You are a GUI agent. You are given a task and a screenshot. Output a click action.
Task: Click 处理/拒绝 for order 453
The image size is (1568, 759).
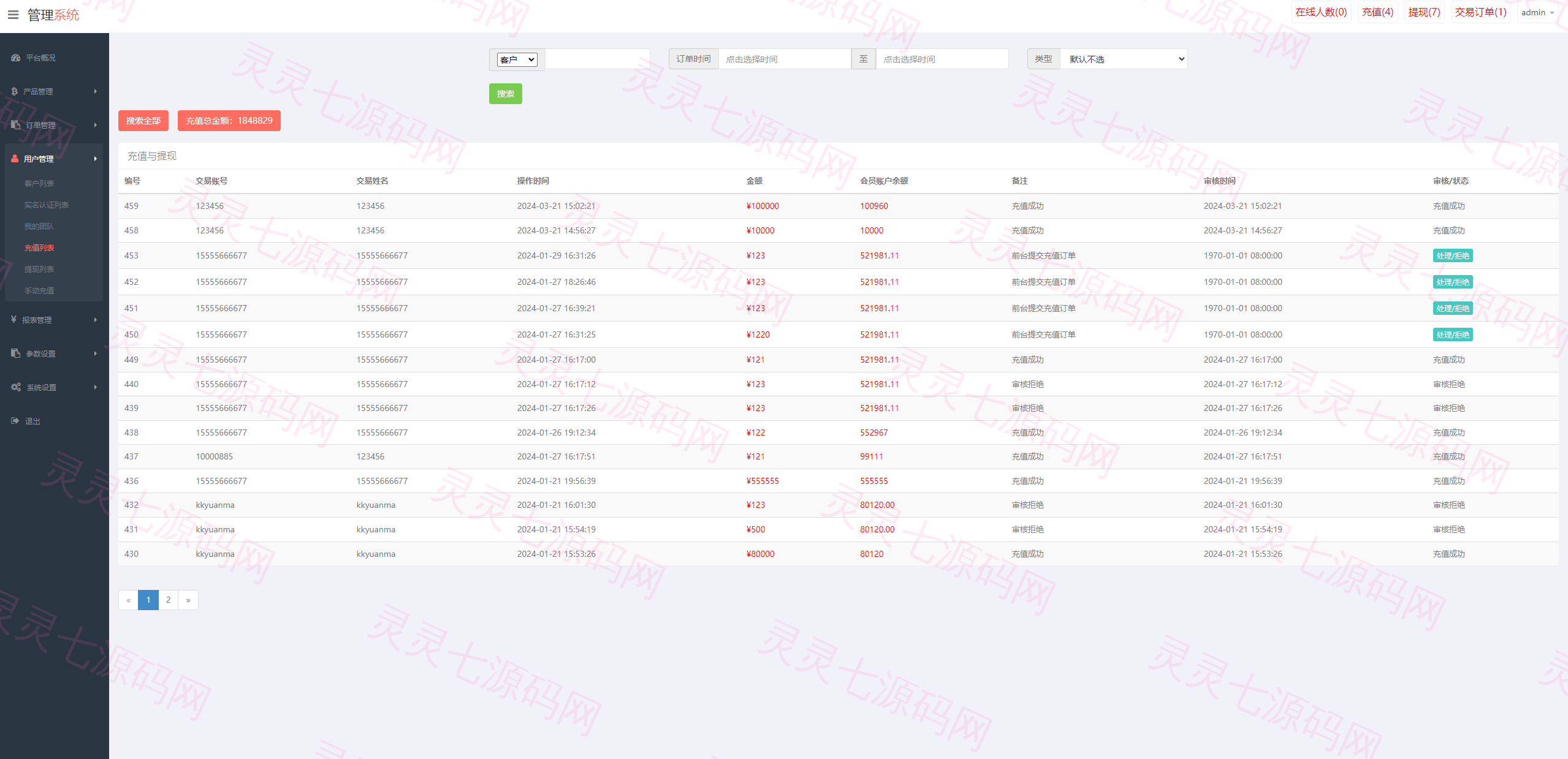[1453, 255]
